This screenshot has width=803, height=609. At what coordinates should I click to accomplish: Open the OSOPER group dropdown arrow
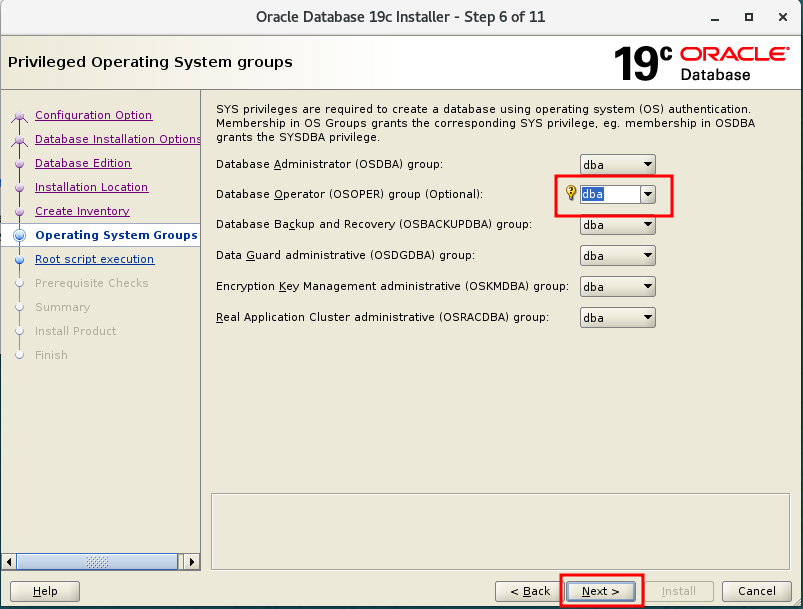click(x=648, y=194)
